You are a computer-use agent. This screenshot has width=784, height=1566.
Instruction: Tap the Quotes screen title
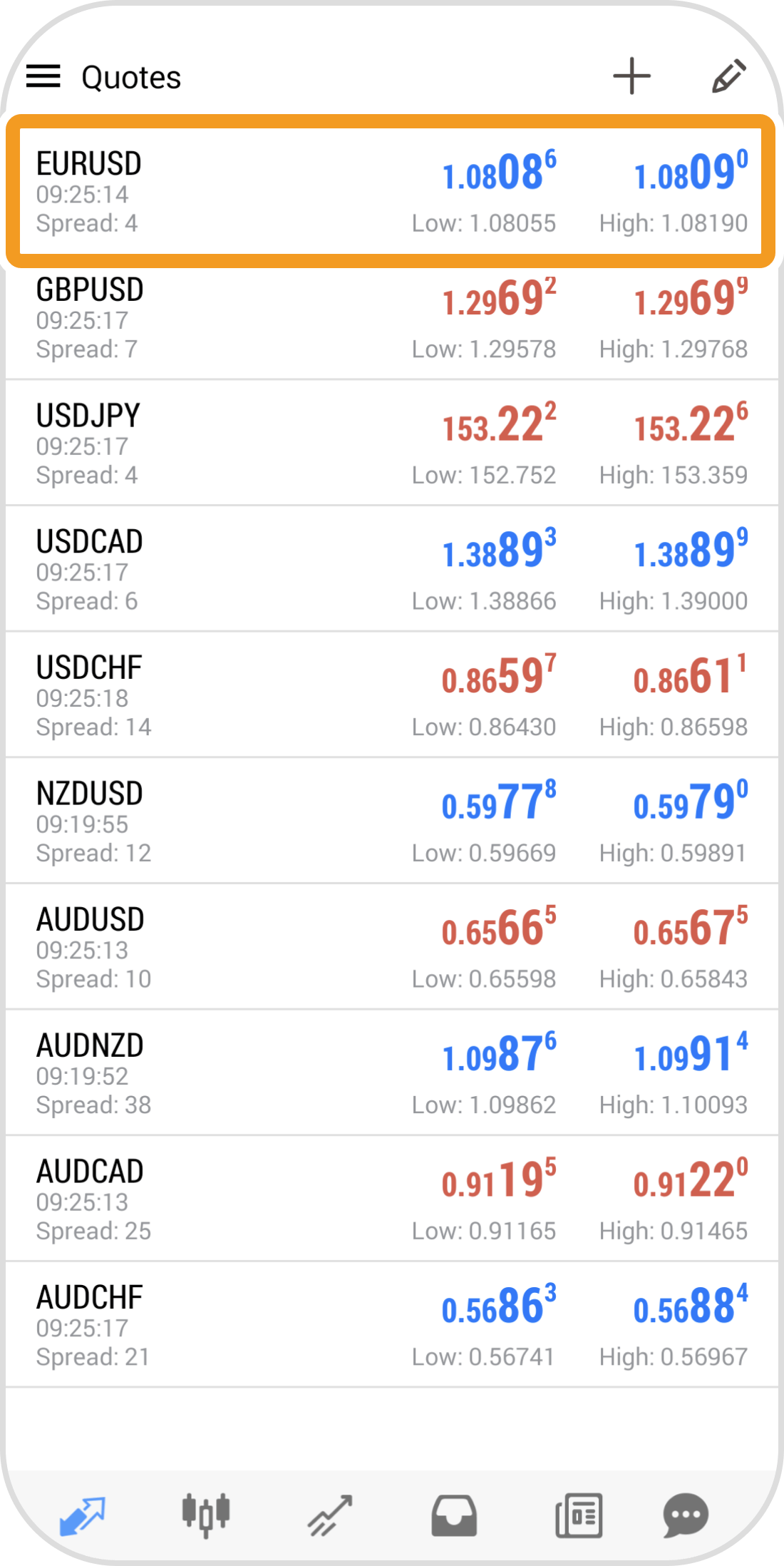[x=132, y=77]
